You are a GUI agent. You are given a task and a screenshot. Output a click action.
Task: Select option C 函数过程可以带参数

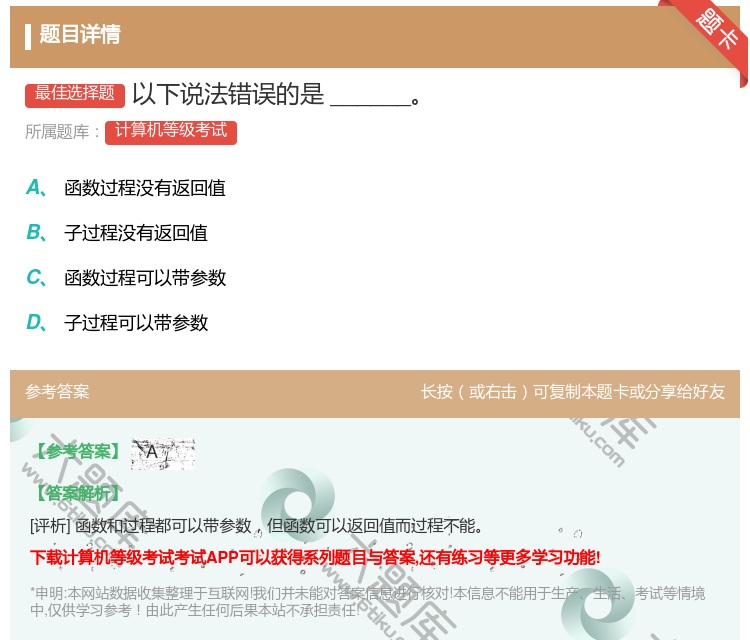[126, 277]
